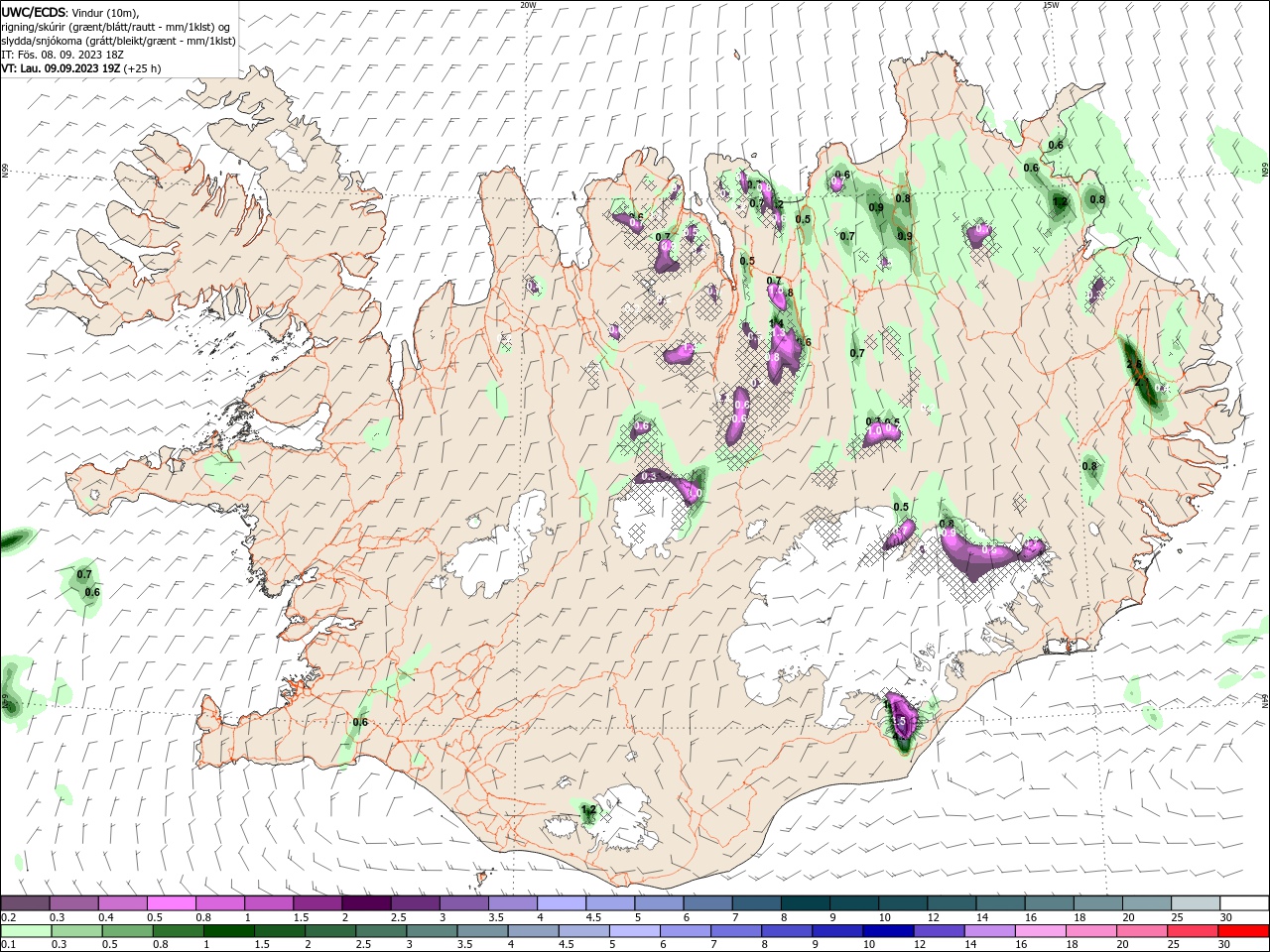Pick the light gray 25 swatch, upper legend row
Viewport: 1270px width, 952px height.
(x=1195, y=903)
